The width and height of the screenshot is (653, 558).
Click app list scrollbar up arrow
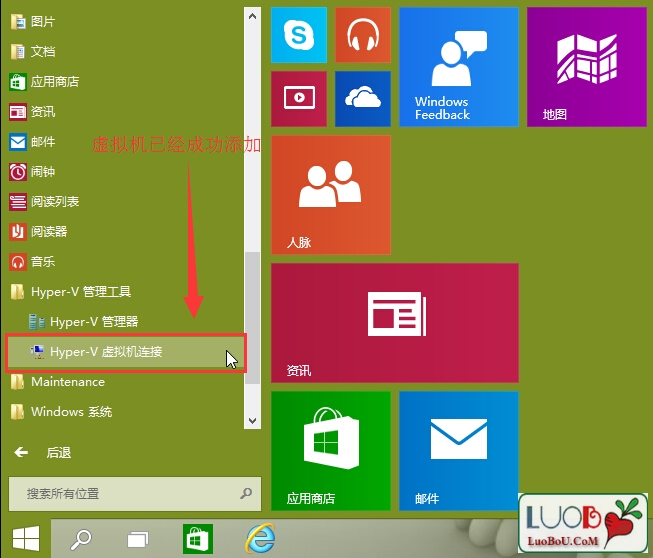(252, 16)
